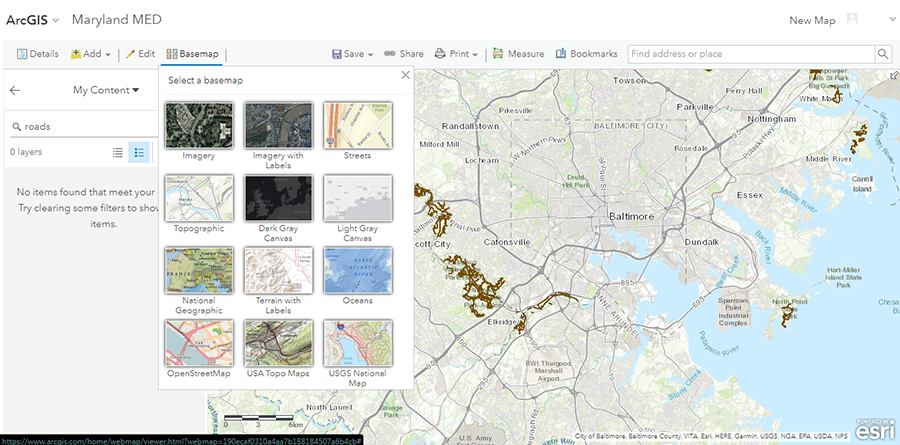Select Terrain with Labels basemap
This screenshot has width=900, height=445.
pyautogui.click(x=278, y=270)
